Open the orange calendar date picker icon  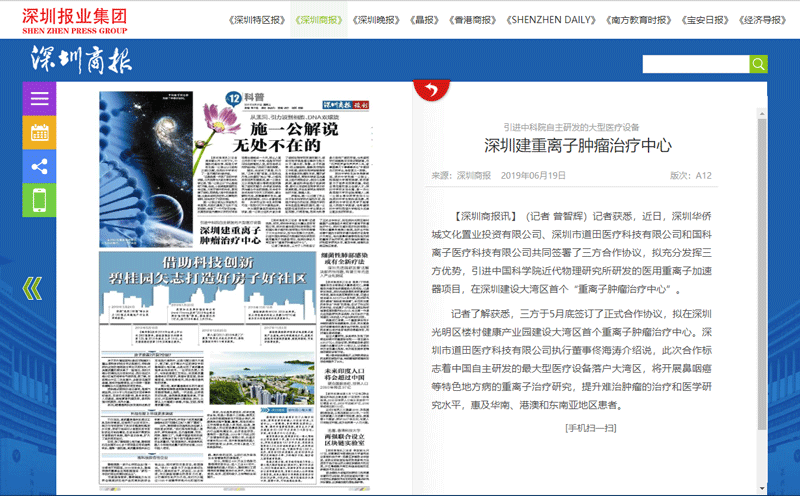pos(39,133)
